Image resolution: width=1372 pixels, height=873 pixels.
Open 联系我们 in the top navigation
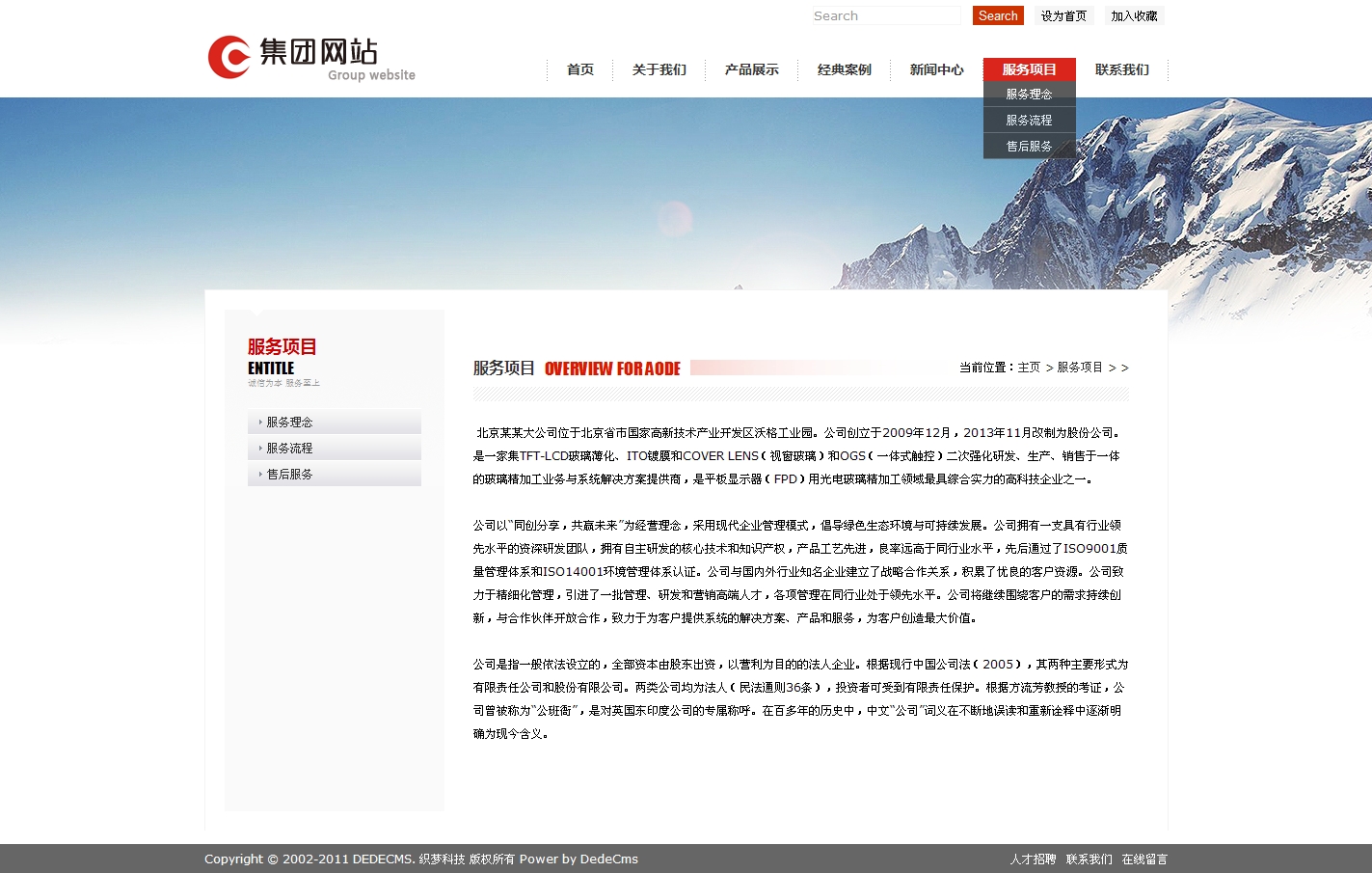point(1122,69)
